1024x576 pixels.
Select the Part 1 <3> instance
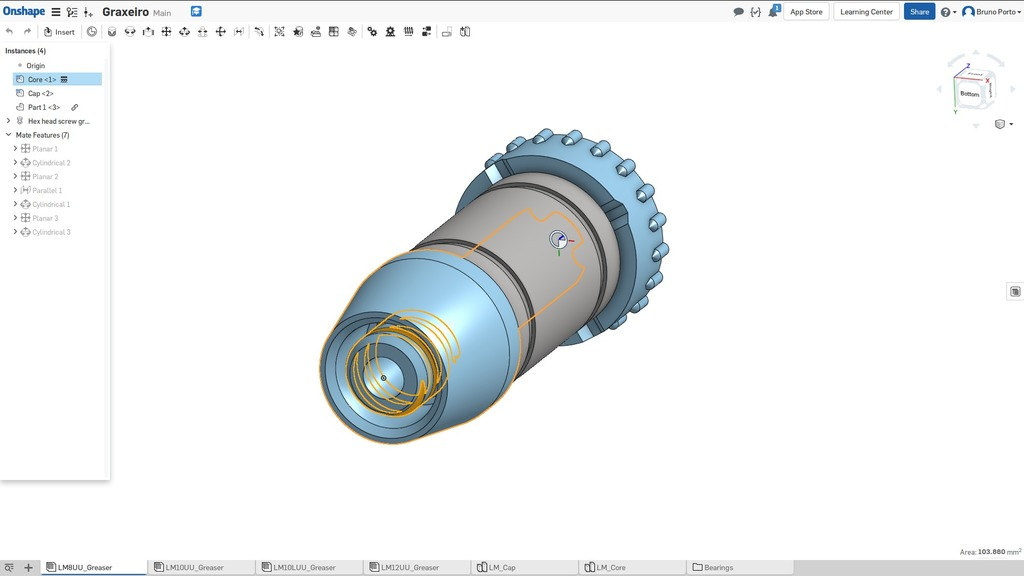pos(43,107)
